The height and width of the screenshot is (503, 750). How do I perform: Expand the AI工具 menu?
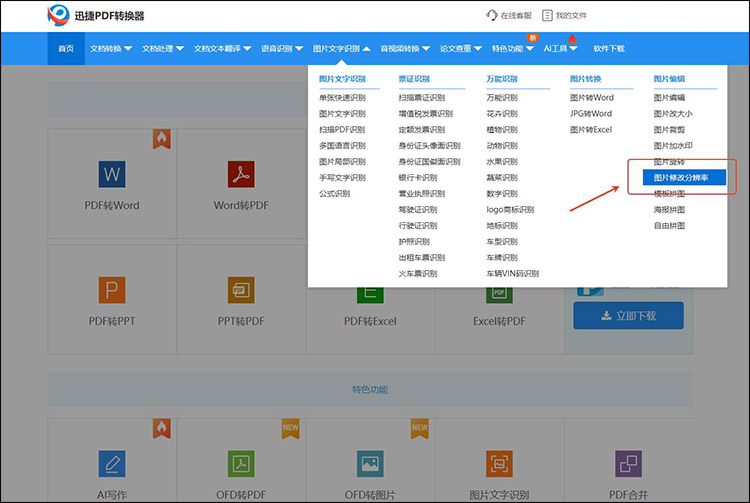tap(561, 48)
